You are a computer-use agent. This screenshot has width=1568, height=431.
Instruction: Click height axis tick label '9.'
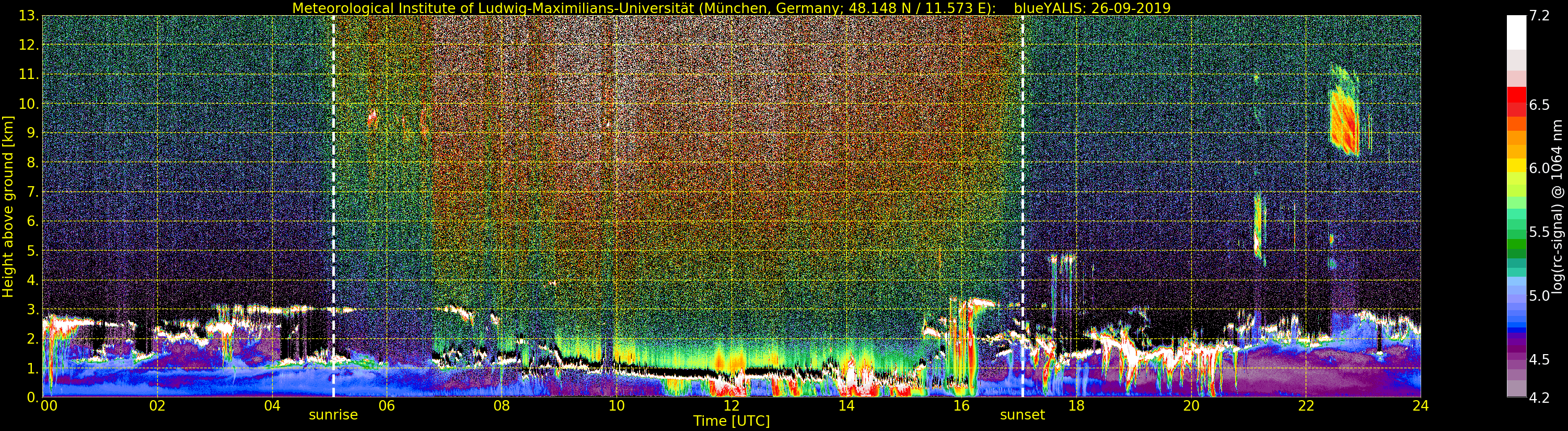[32, 133]
